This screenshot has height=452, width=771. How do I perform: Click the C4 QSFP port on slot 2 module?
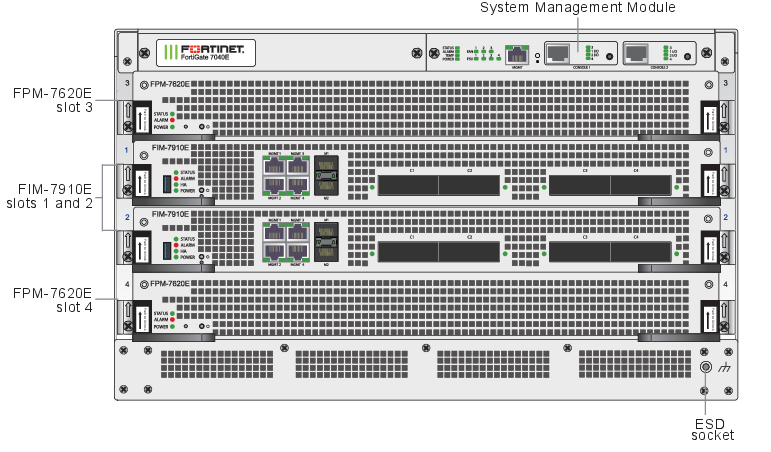pos(641,252)
